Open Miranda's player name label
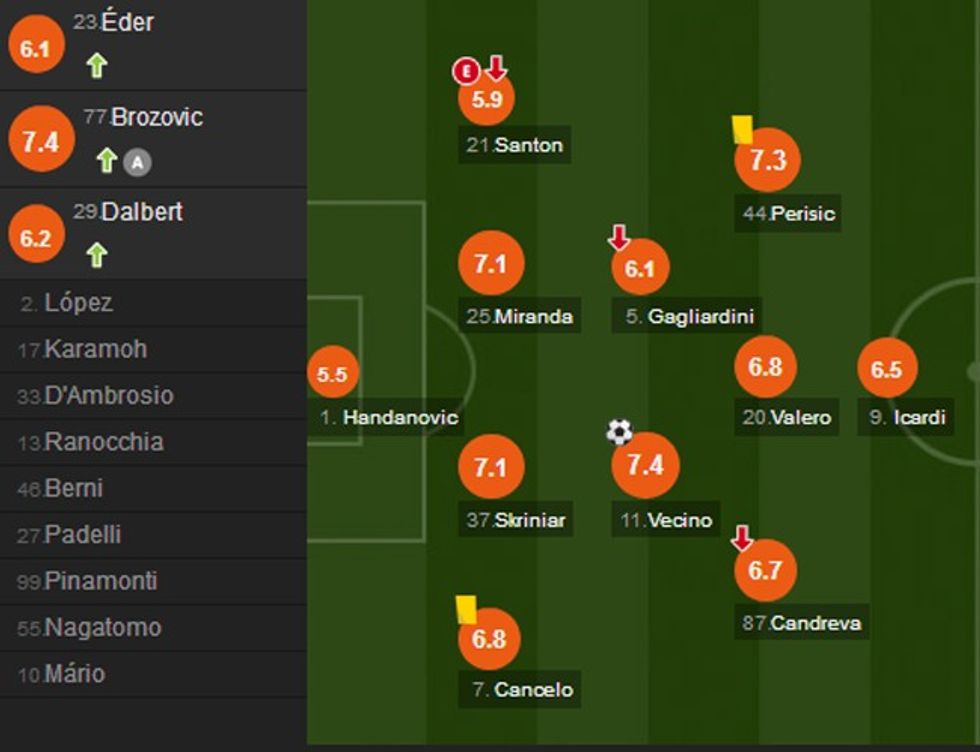980x752 pixels. (520, 317)
